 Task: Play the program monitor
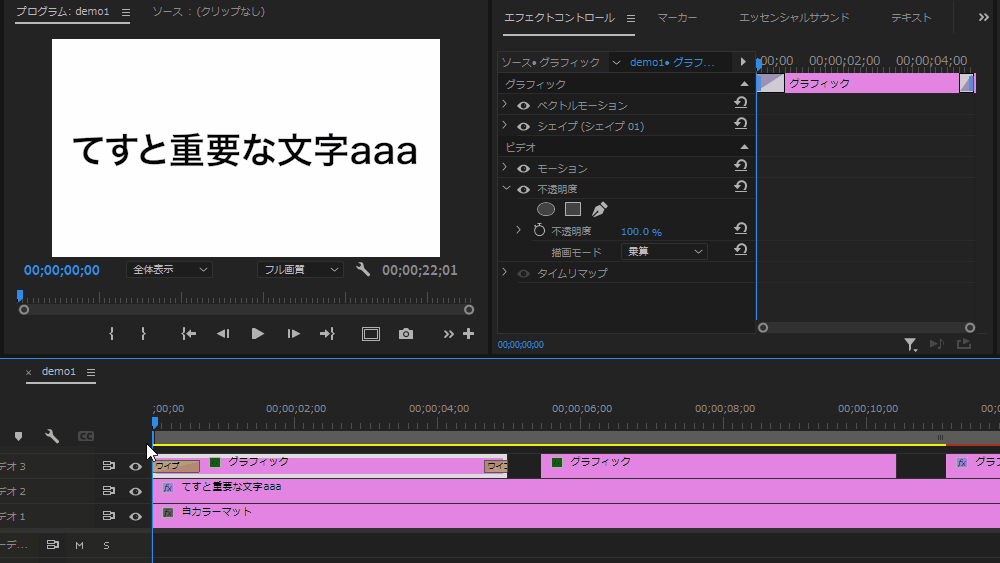(x=258, y=333)
